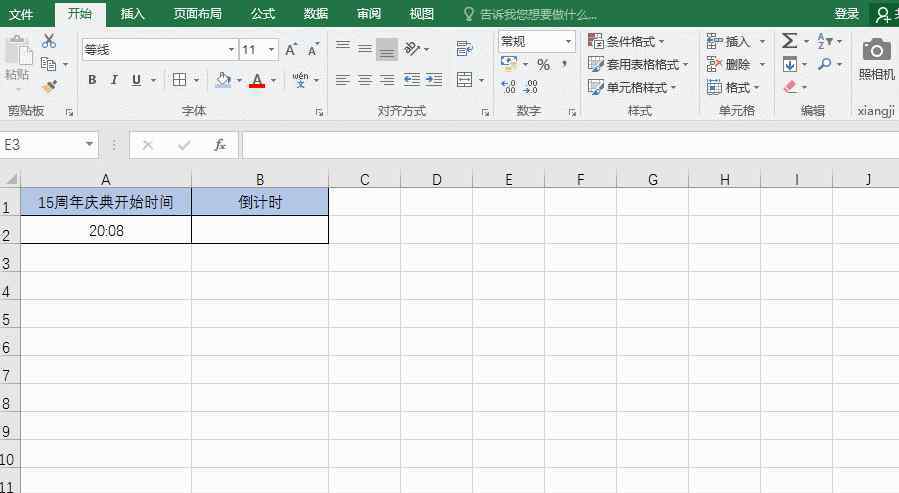Open Find and Select magnifier
This screenshot has width=899, height=493.
pyautogui.click(x=825, y=64)
